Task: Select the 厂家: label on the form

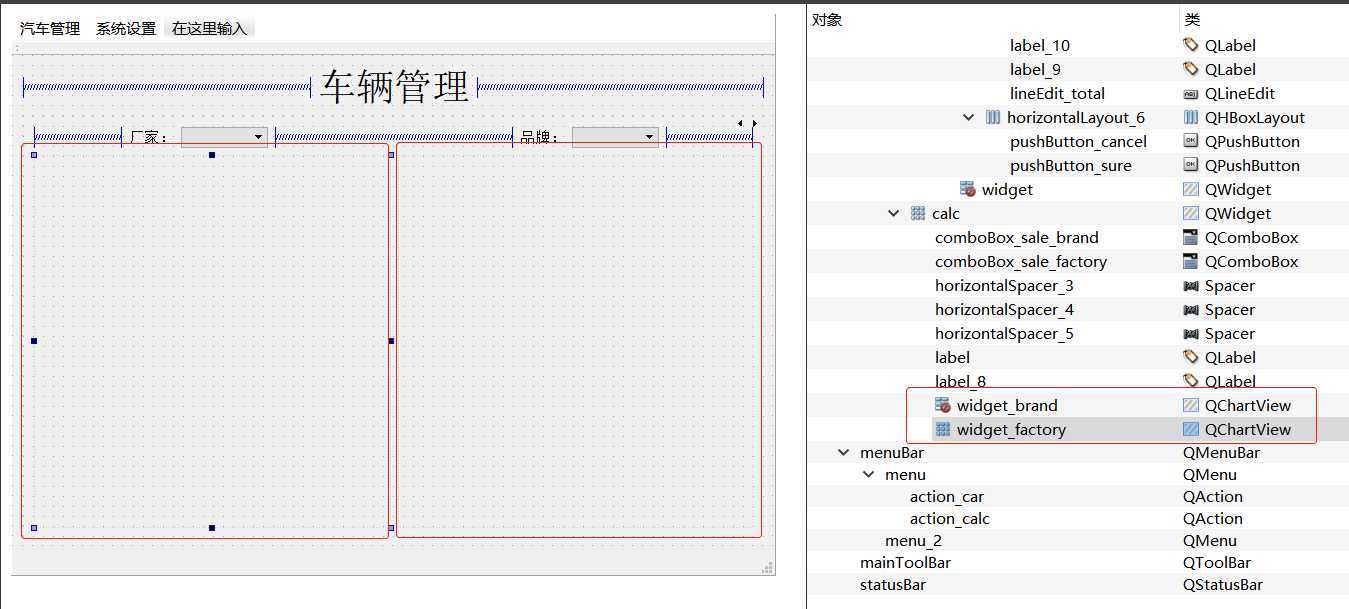Action: click(150, 137)
